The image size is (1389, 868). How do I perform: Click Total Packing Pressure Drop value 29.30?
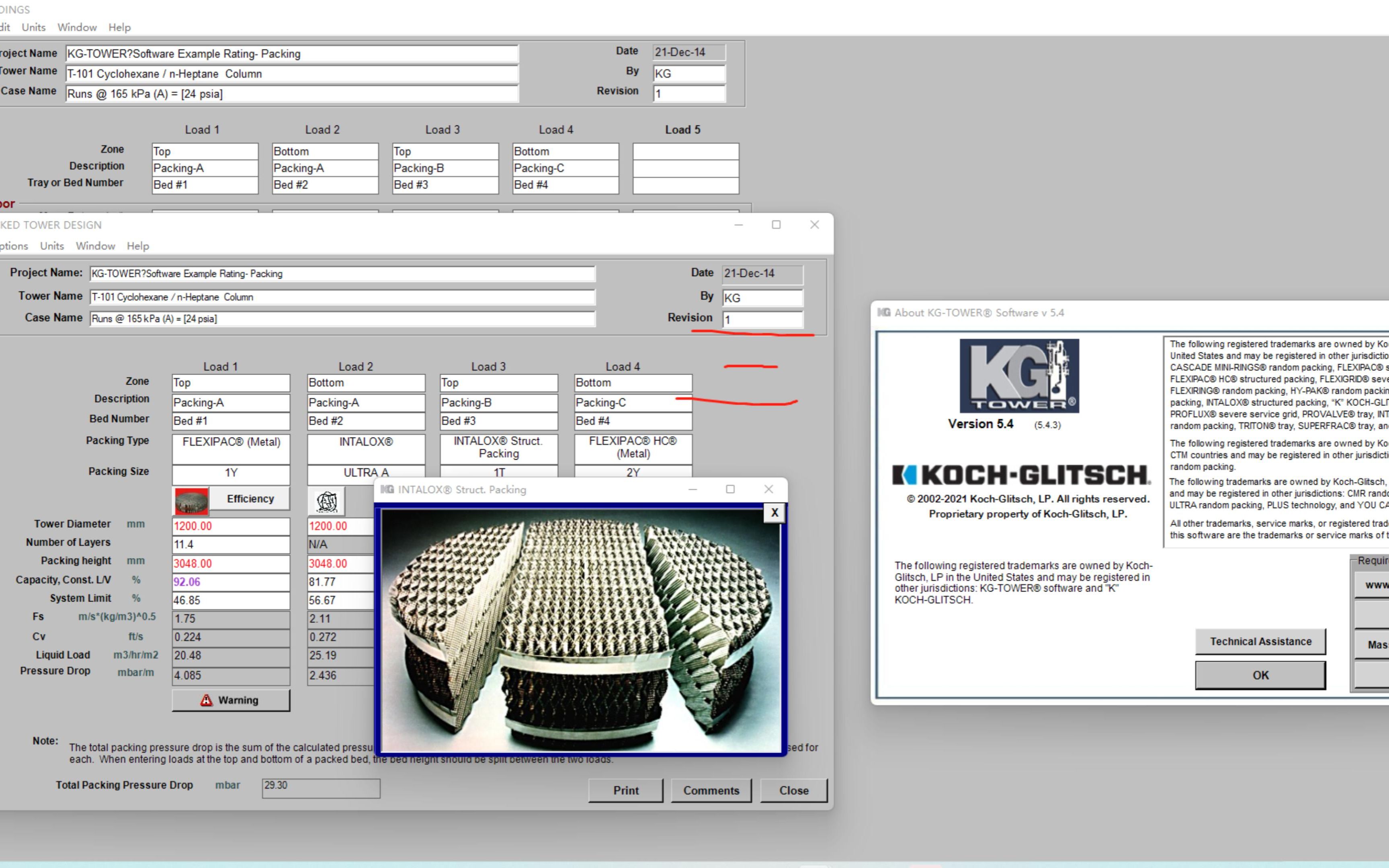[x=321, y=788]
